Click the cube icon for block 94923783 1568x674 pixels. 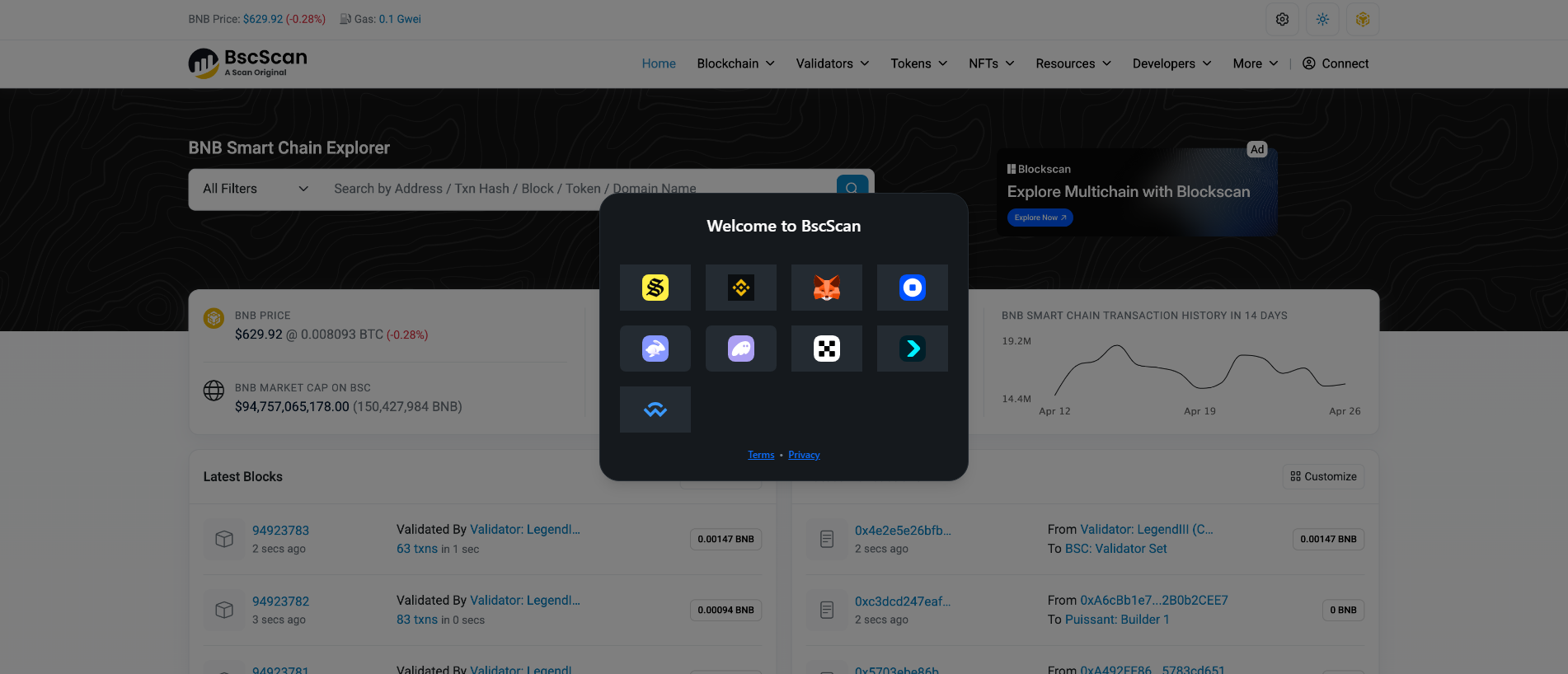[x=224, y=539]
